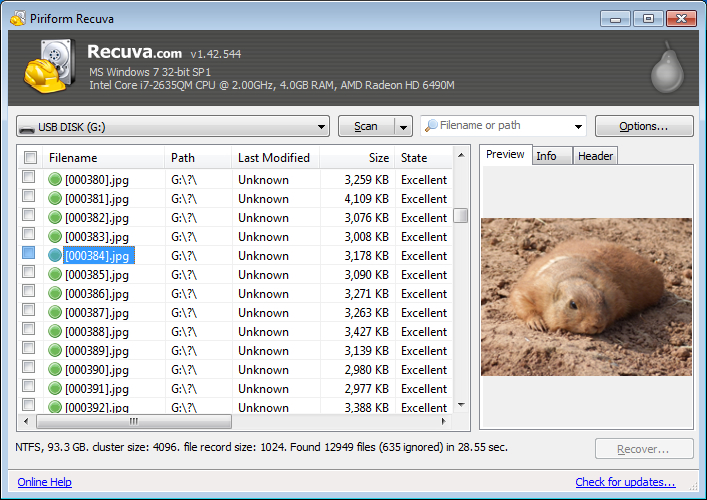
Task: Expand the Scan button dropdown arrow
Action: click(x=403, y=127)
